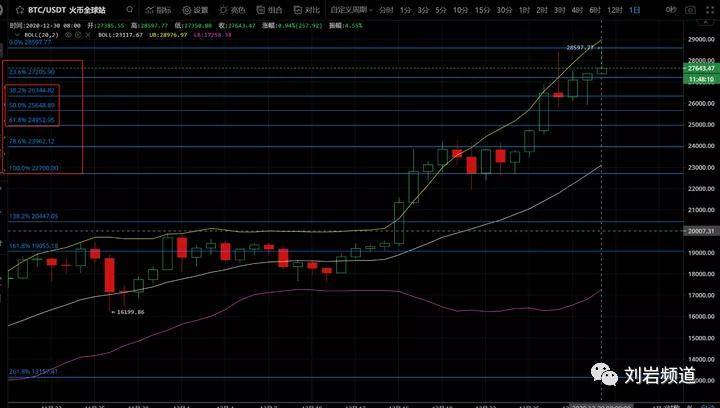
Task: Select the 61.8% Fibonacci retracement line label
Action: pyautogui.click(x=32, y=120)
